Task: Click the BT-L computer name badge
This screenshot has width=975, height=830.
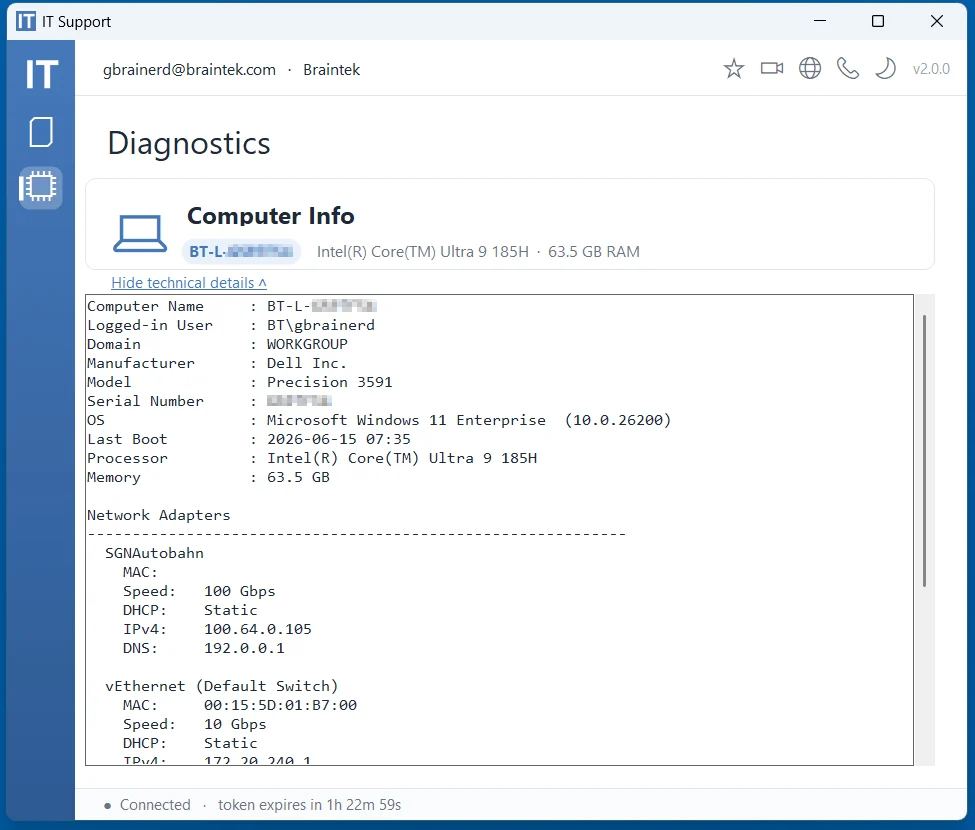Action: tap(241, 252)
